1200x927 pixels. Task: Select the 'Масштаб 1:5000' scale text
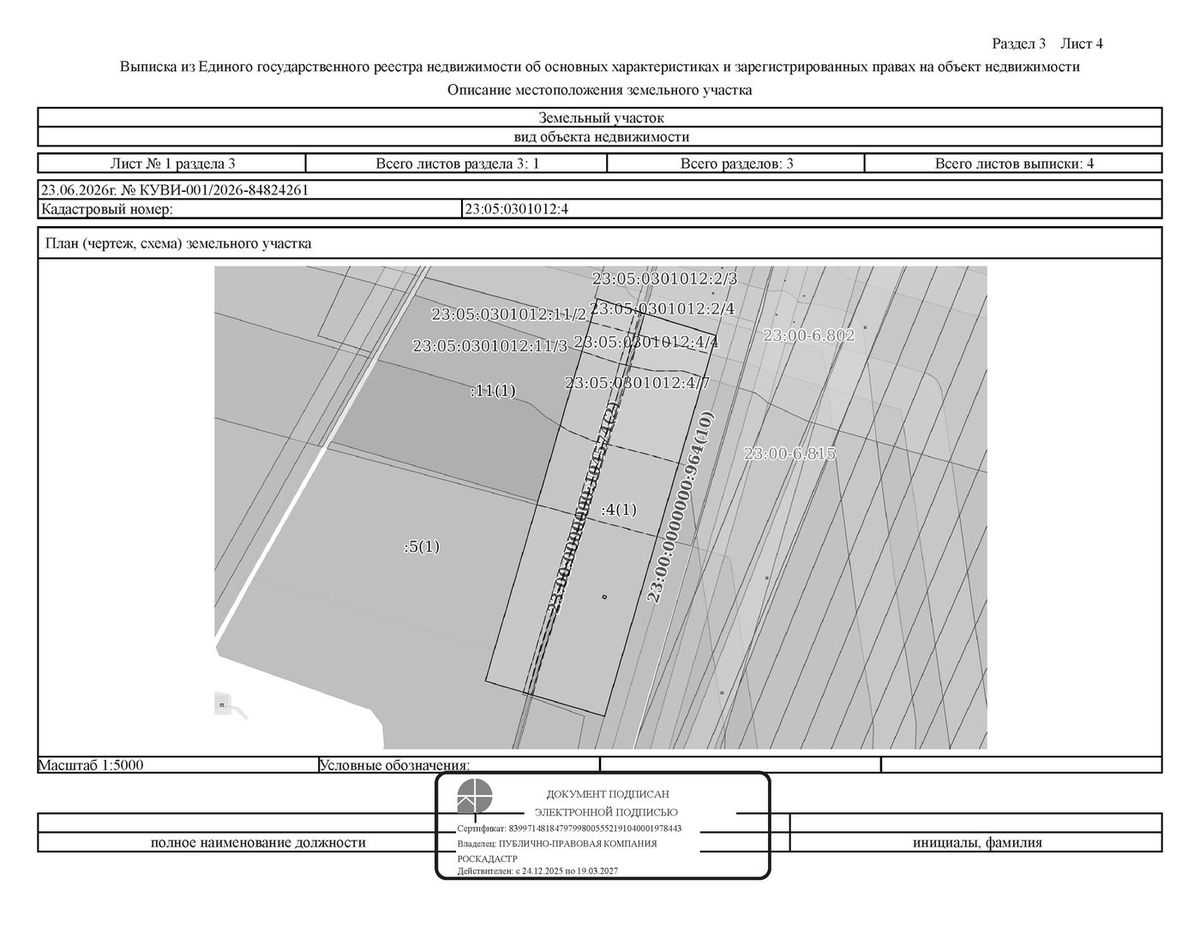click(x=91, y=765)
